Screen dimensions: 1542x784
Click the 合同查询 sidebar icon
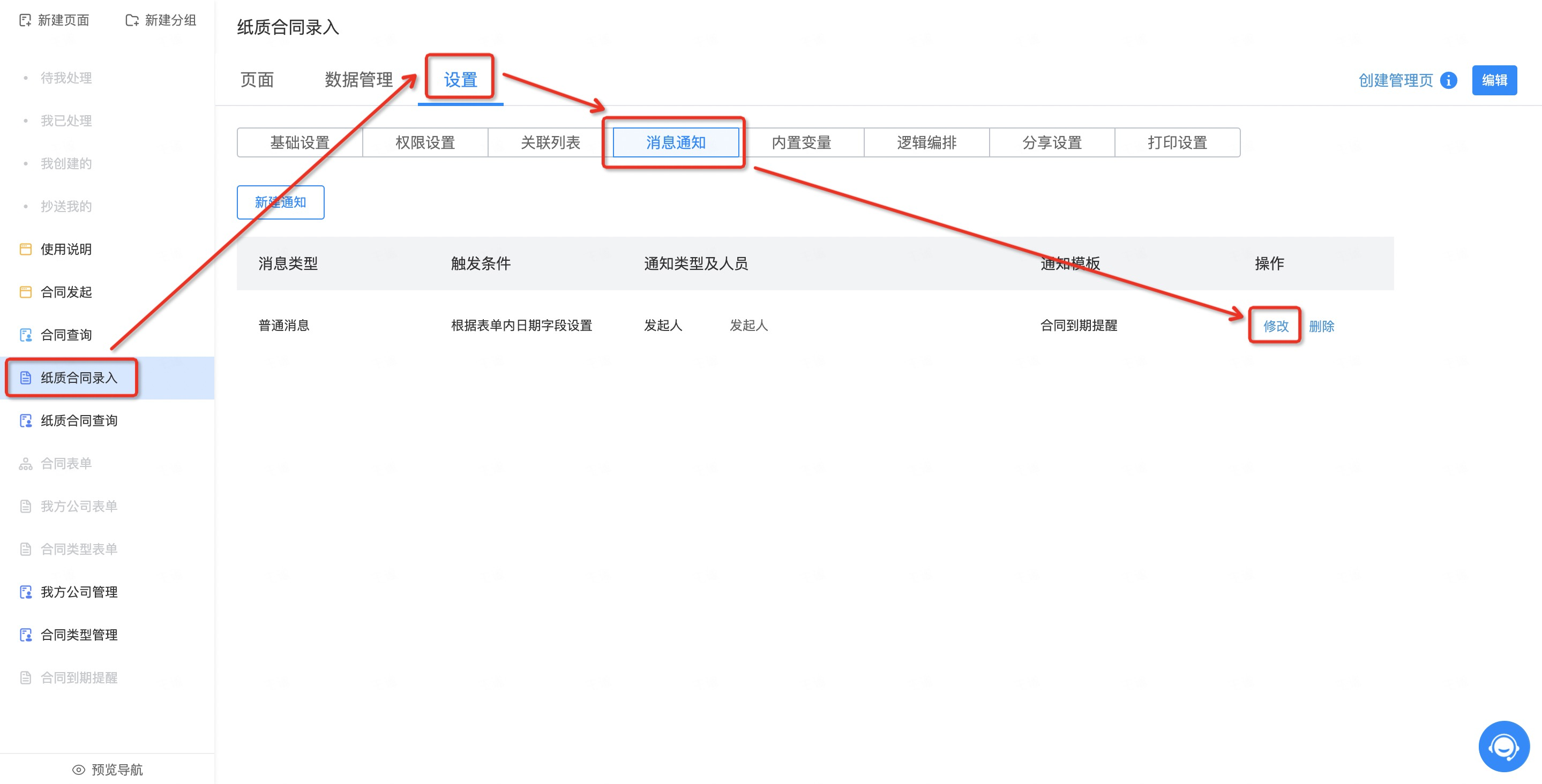click(26, 335)
